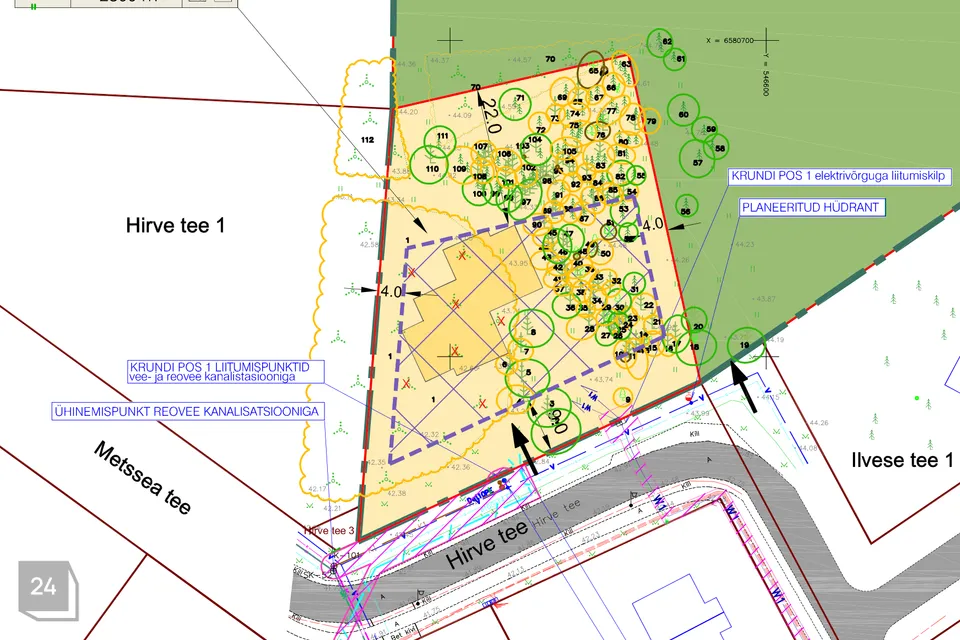The height and width of the screenshot is (640, 960).
Task: Click green tree circle number 19
Action: [x=746, y=345]
